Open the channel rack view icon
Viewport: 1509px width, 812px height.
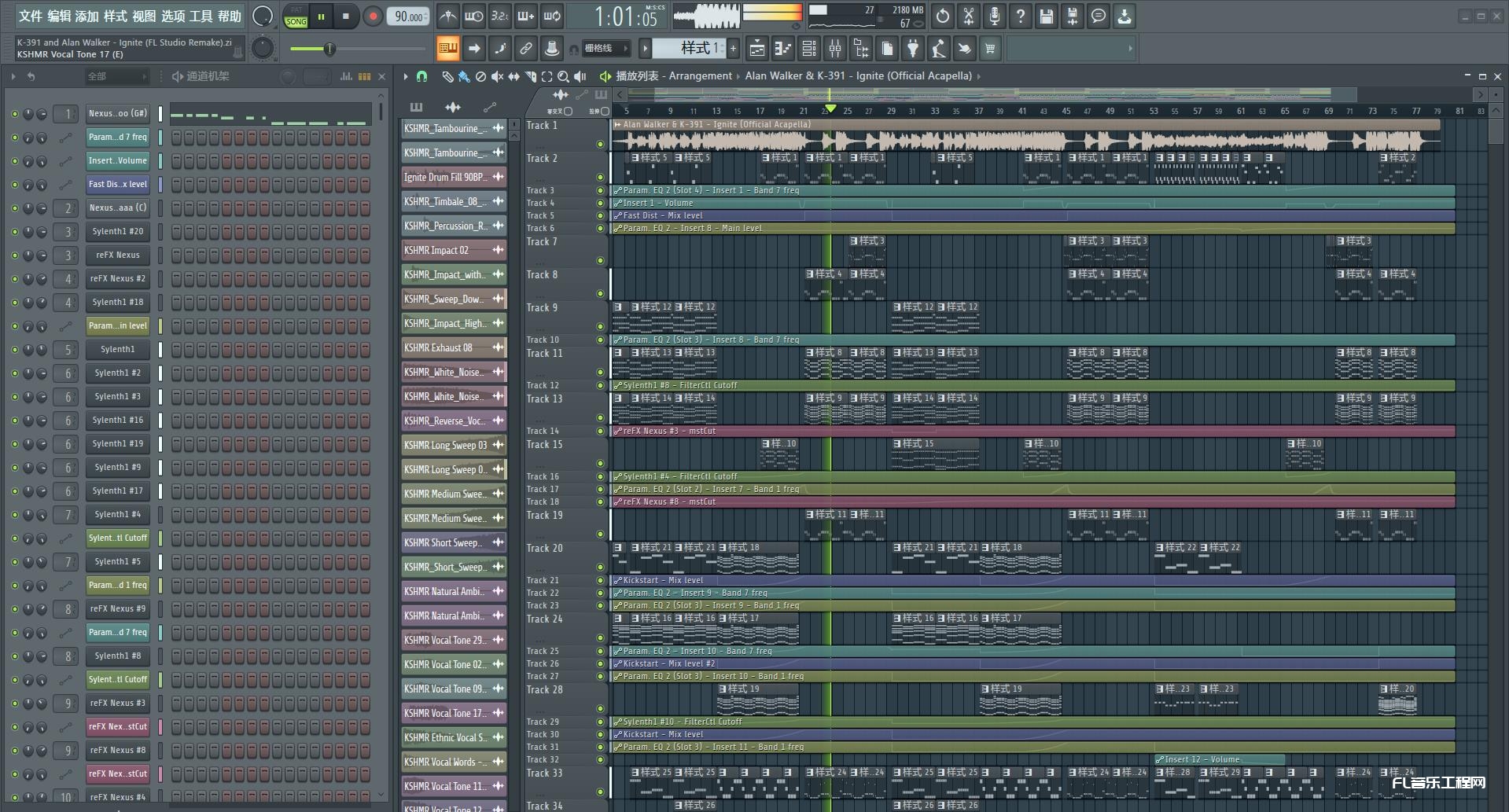tap(808, 49)
